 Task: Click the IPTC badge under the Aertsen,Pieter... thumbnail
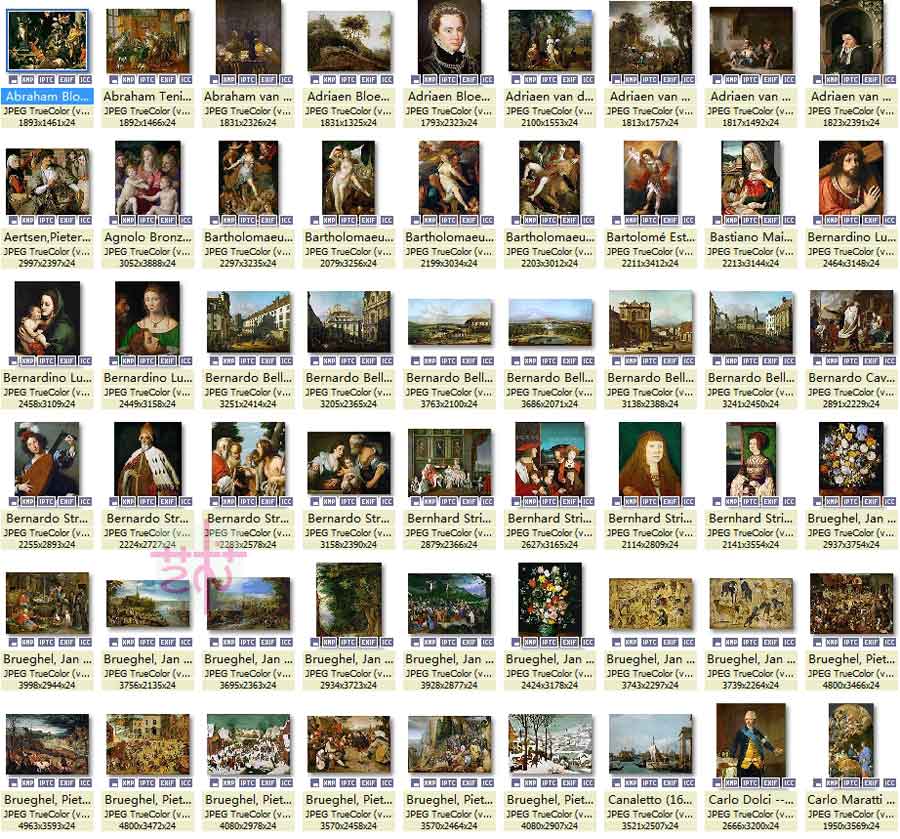(x=46, y=220)
